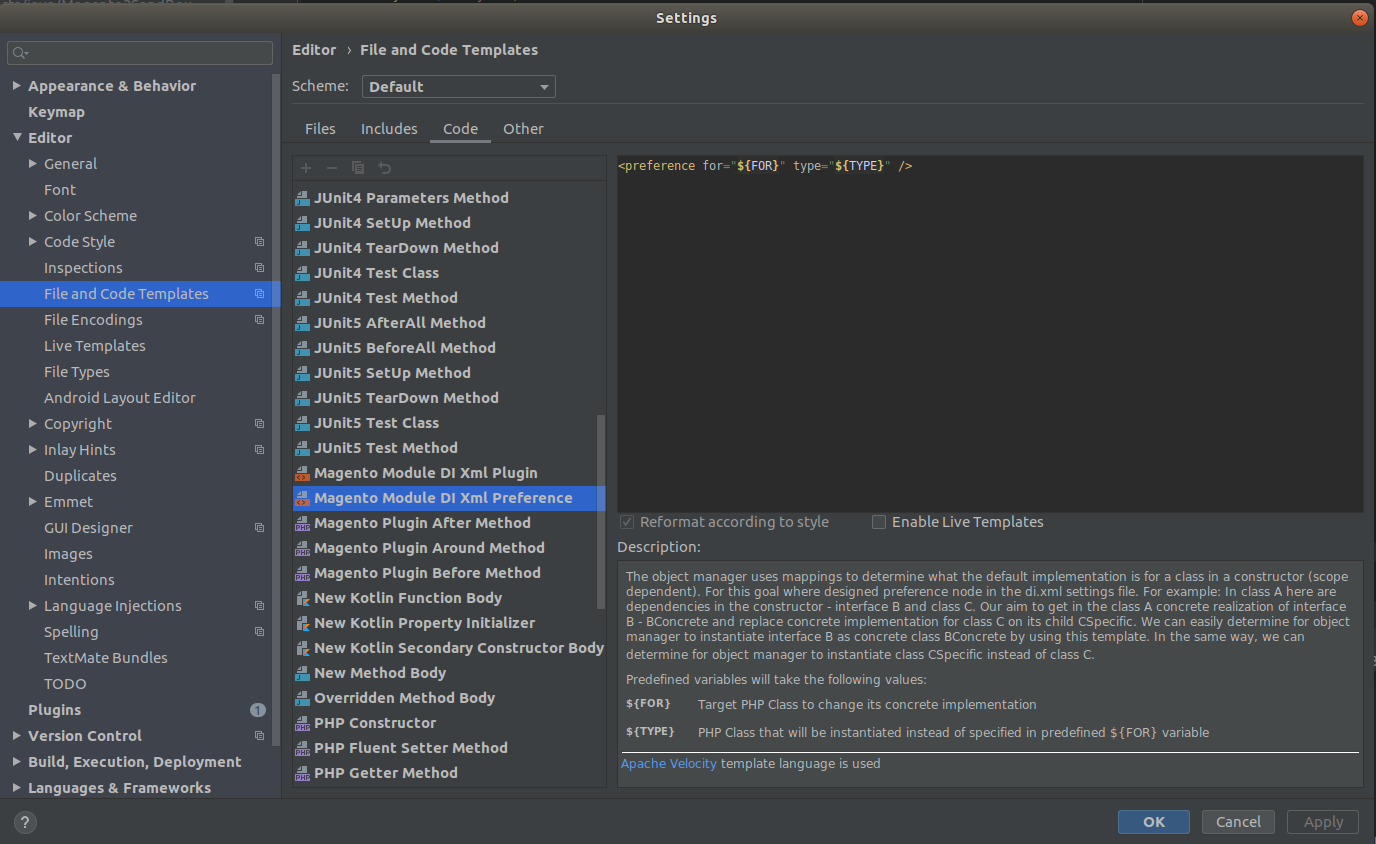This screenshot has width=1376, height=844.
Task: Click project-level icon beside Code Style
Action: click(259, 242)
